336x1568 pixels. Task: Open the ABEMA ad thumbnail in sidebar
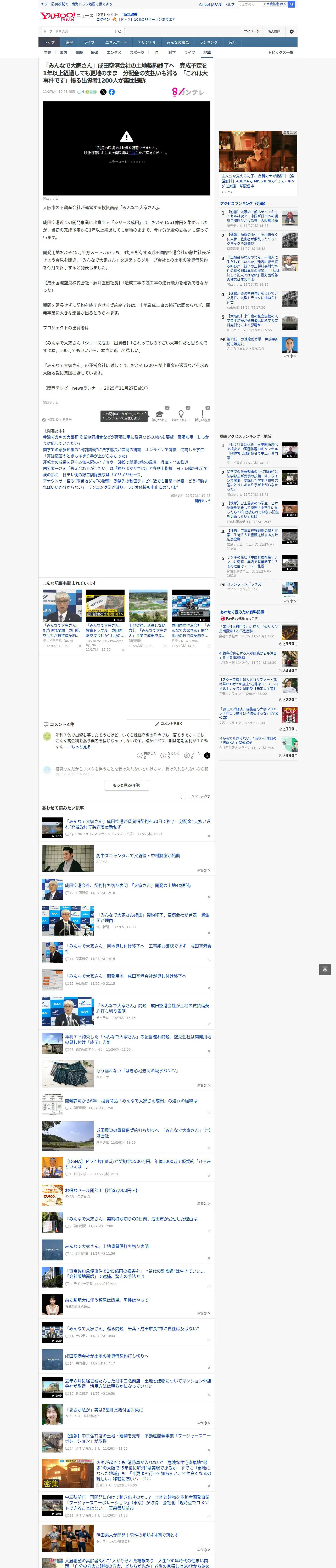[x=259, y=152]
